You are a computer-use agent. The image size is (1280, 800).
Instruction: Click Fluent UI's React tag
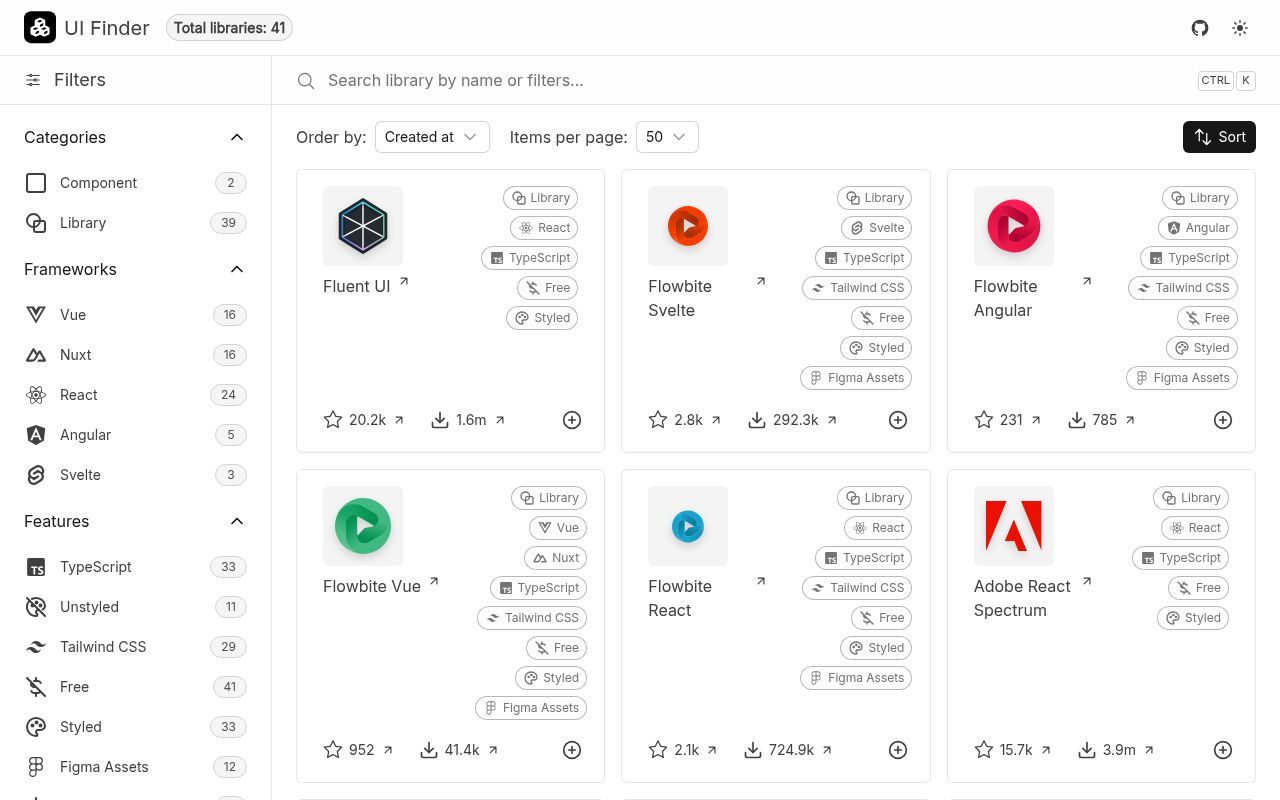[x=544, y=228]
